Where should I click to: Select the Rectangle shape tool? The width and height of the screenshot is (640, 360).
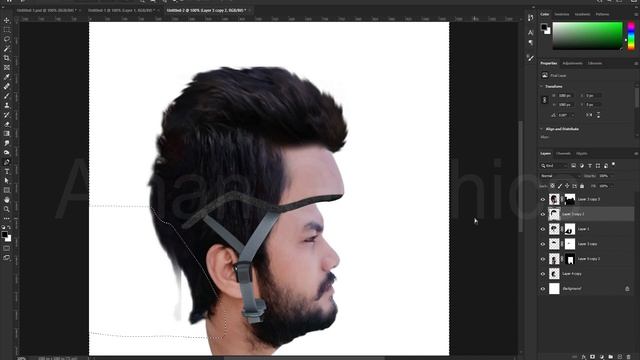7,190
